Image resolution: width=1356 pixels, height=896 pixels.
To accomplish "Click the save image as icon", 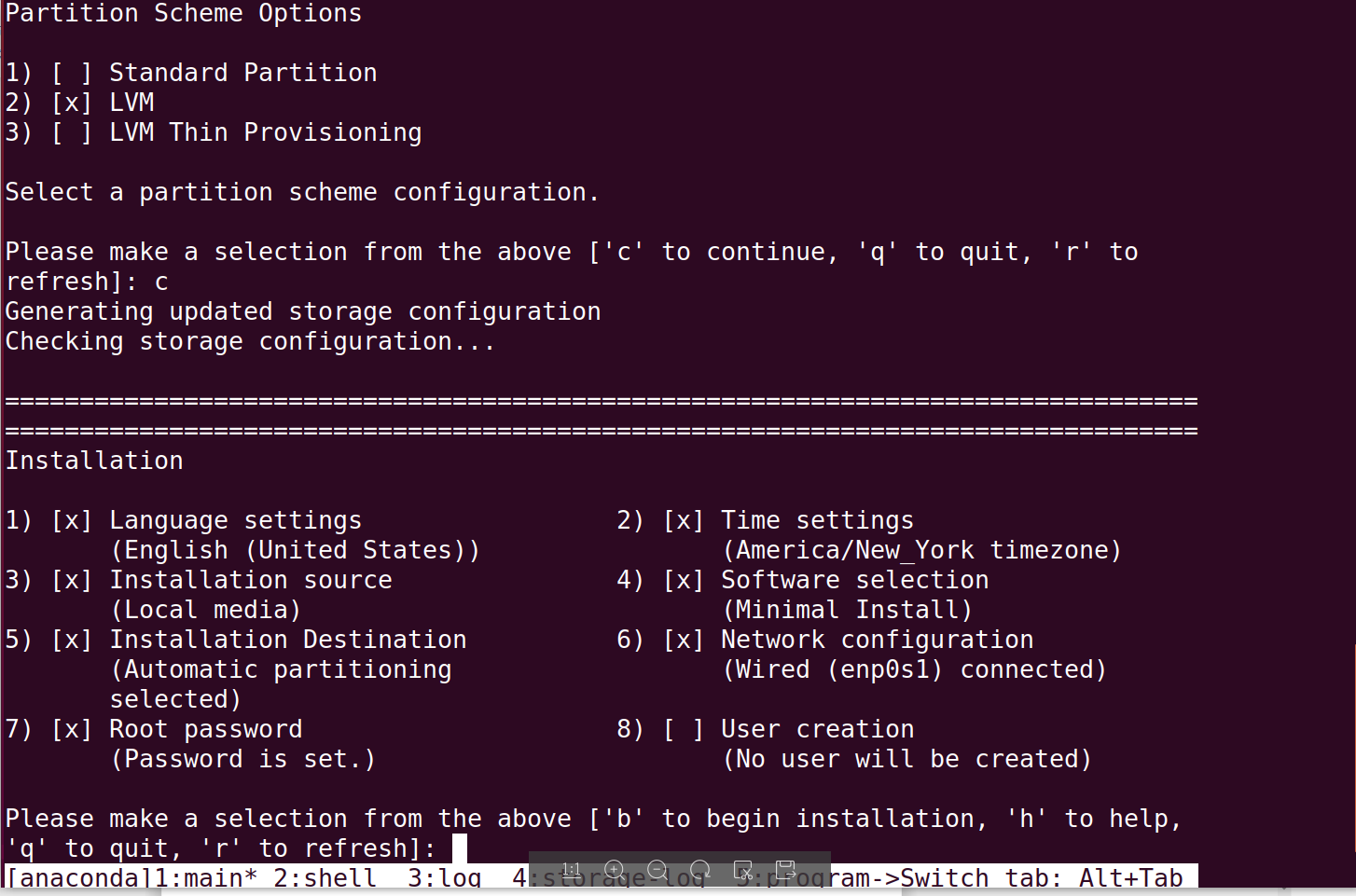I will (x=786, y=871).
